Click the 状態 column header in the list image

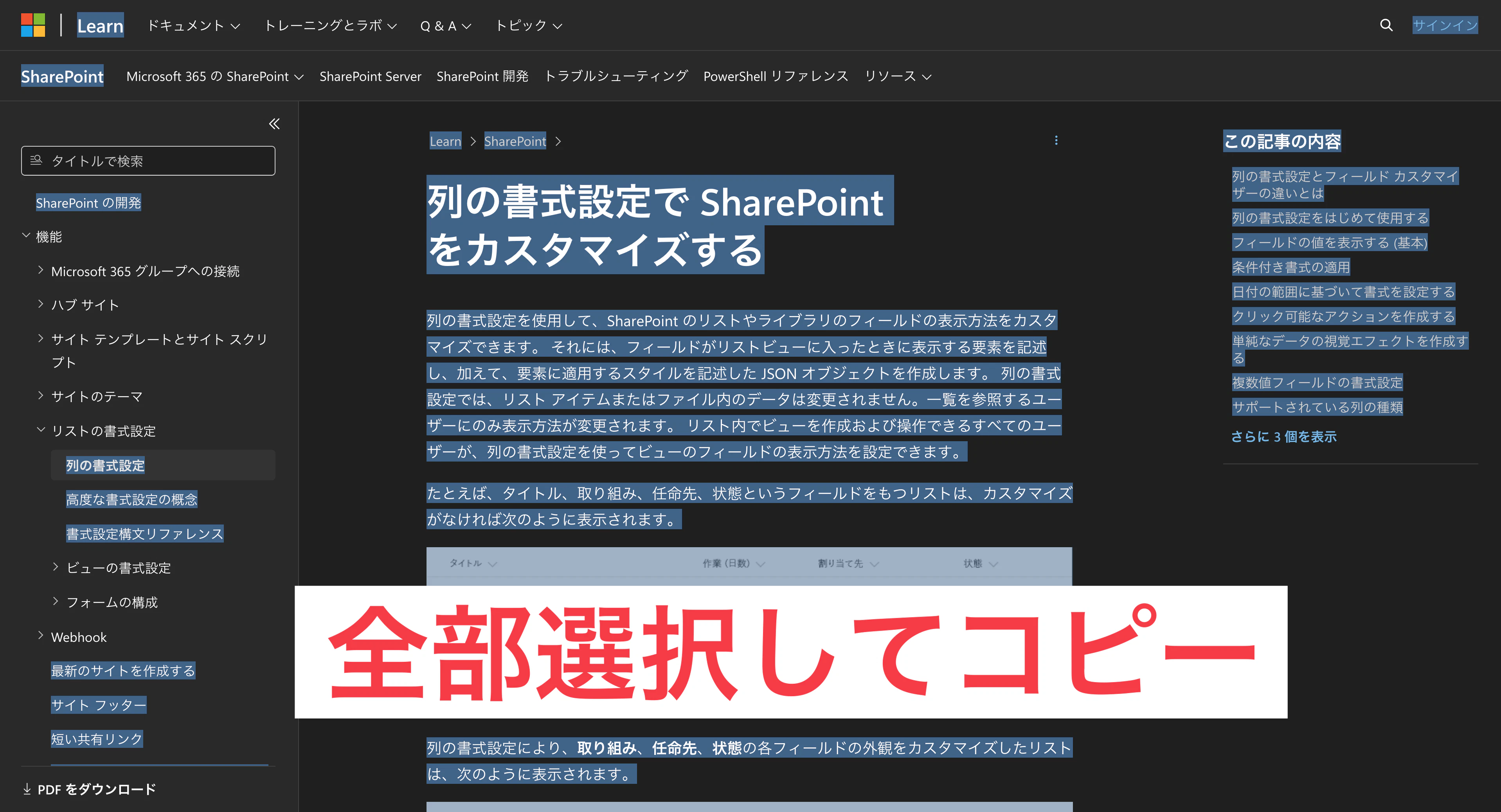(x=980, y=563)
